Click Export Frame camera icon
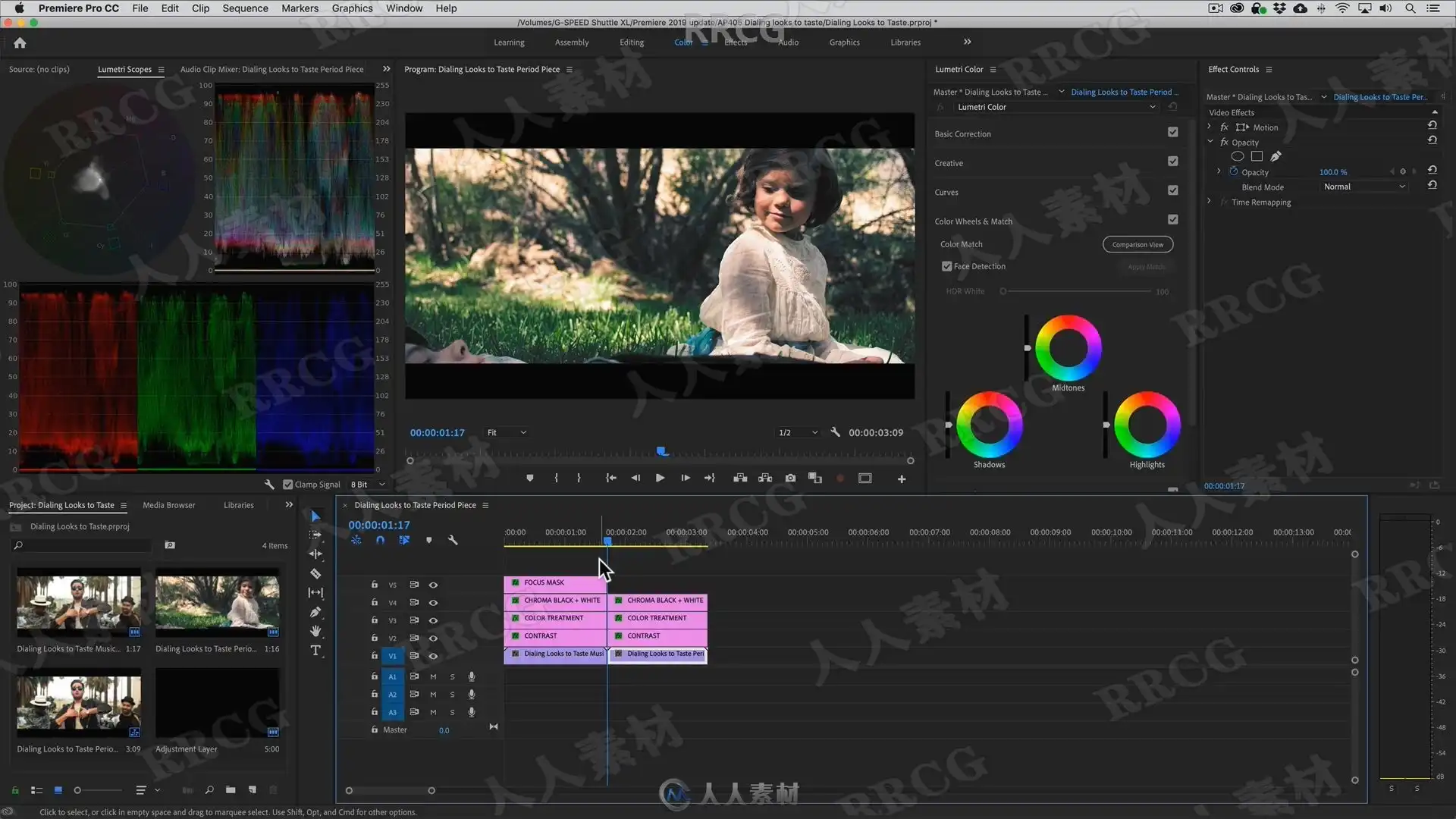The height and width of the screenshot is (819, 1456). pyautogui.click(x=790, y=478)
